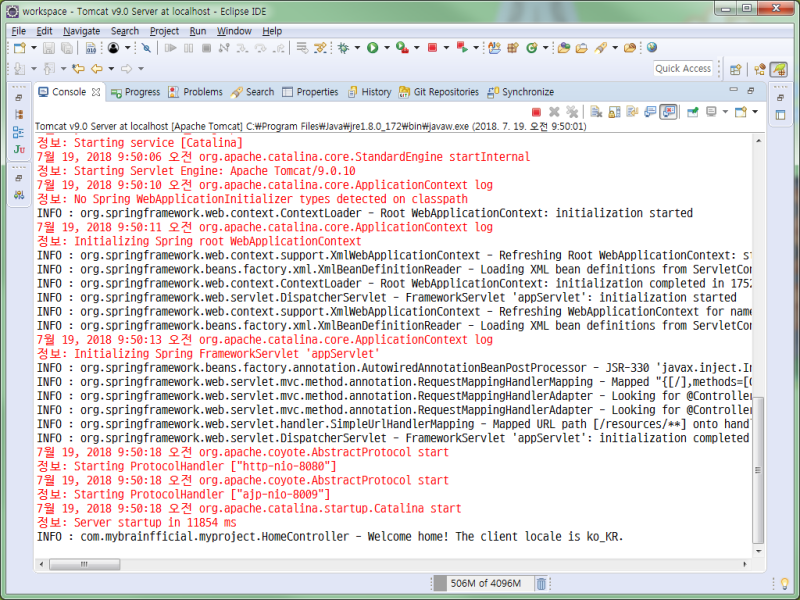Open the Navigate menu
The image size is (800, 600).
81,31
